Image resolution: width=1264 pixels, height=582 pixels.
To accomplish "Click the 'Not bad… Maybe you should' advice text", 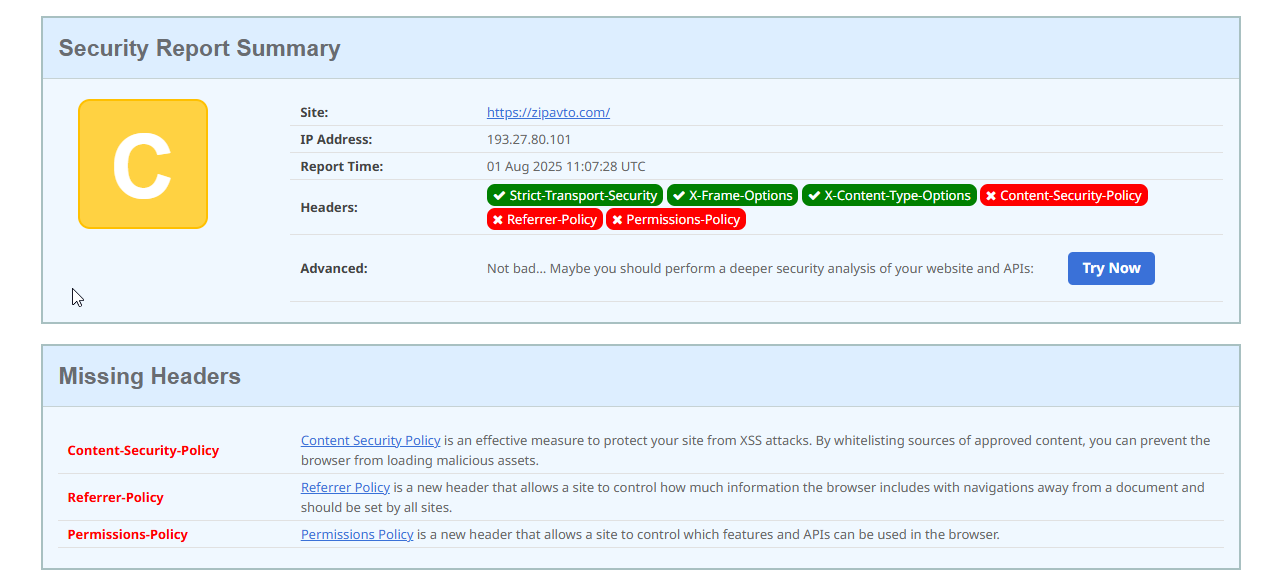I will pyautogui.click(x=760, y=268).
